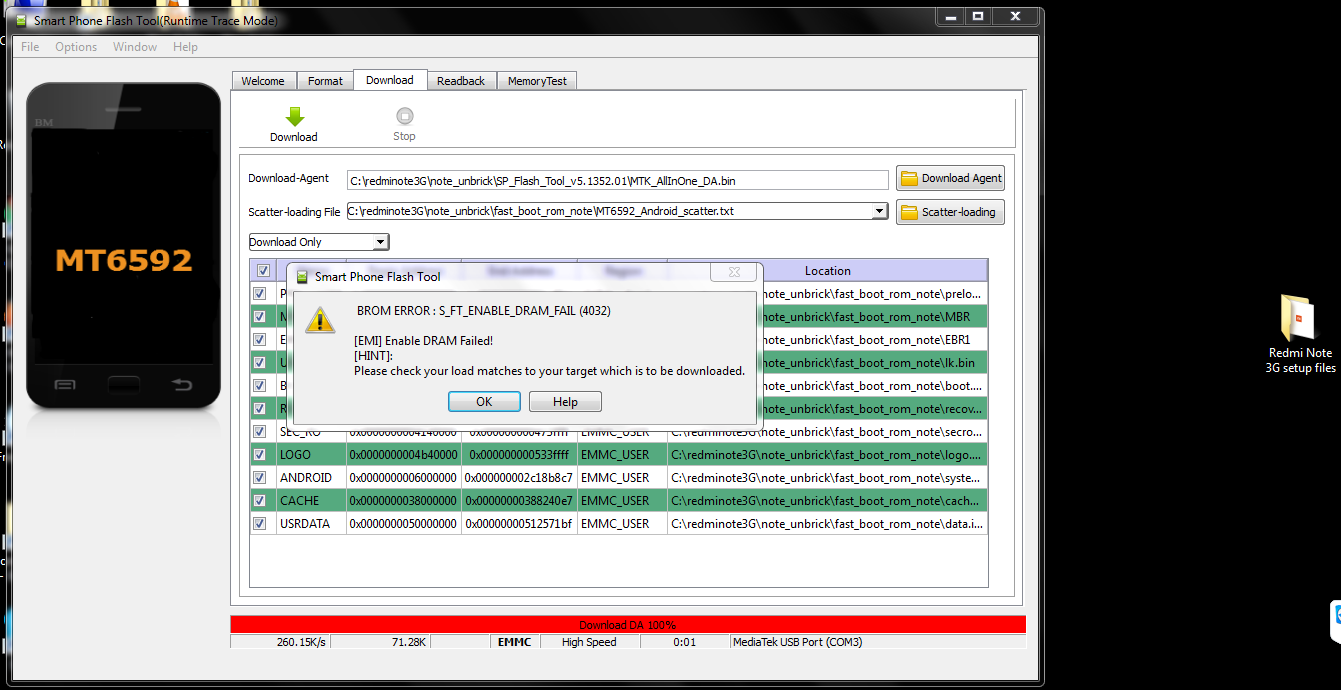Click the Scatter-loading folder button

950,212
